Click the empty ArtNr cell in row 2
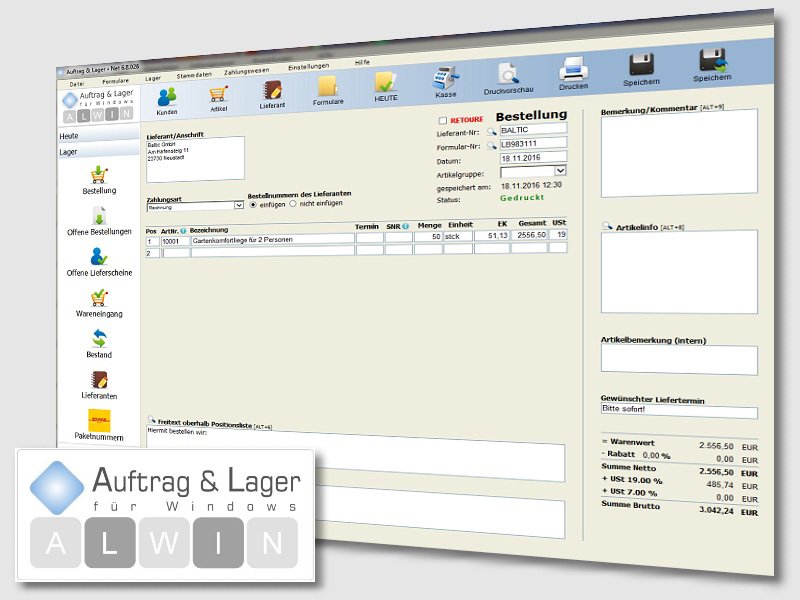The width and height of the screenshot is (800, 600). coord(175,253)
